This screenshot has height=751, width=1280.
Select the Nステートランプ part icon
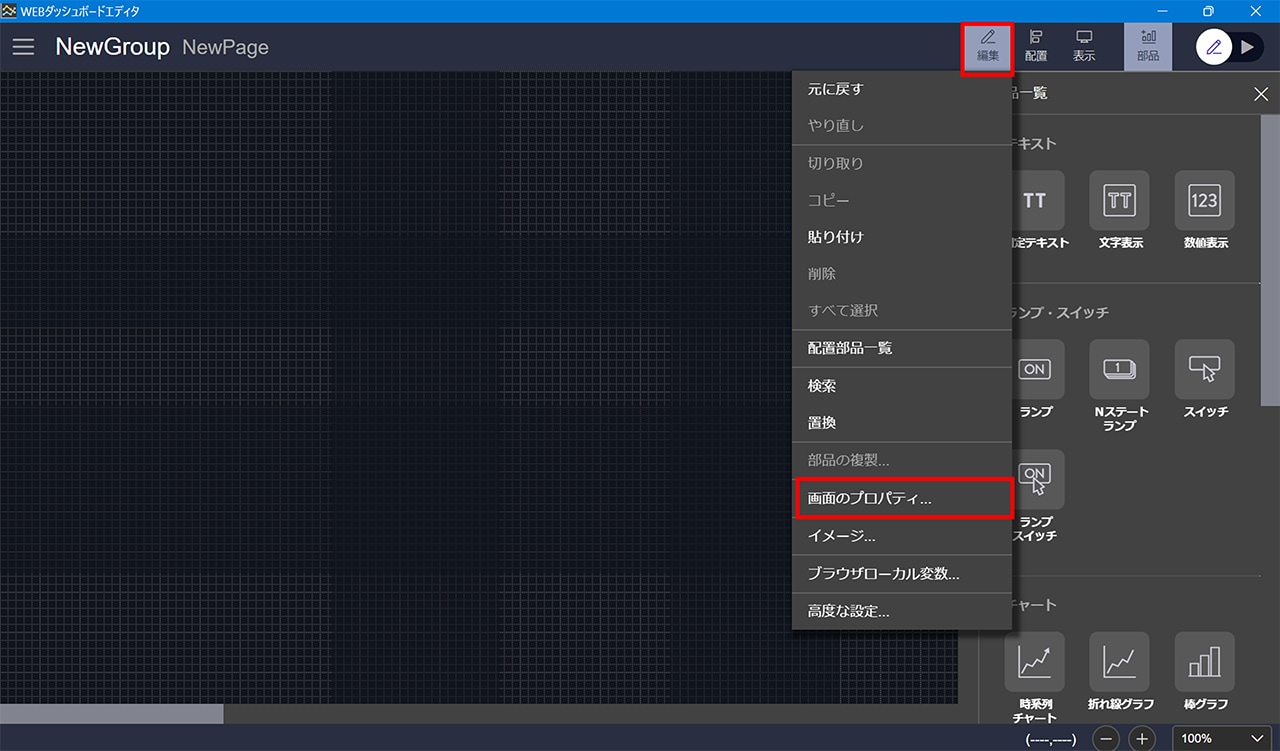click(1119, 370)
